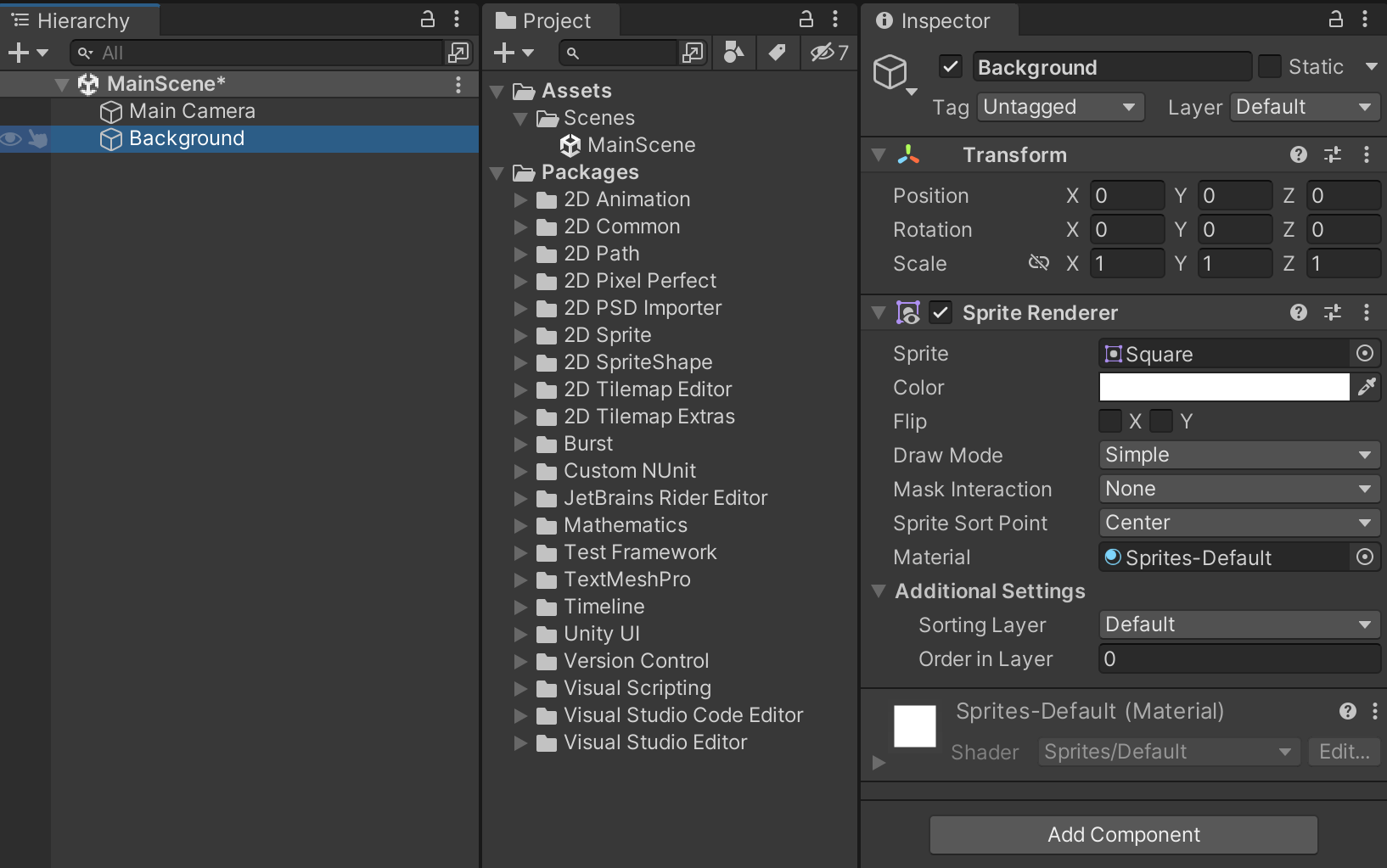Click the Background name field
Viewport: 1387px width, 868px height.
[x=1111, y=66]
